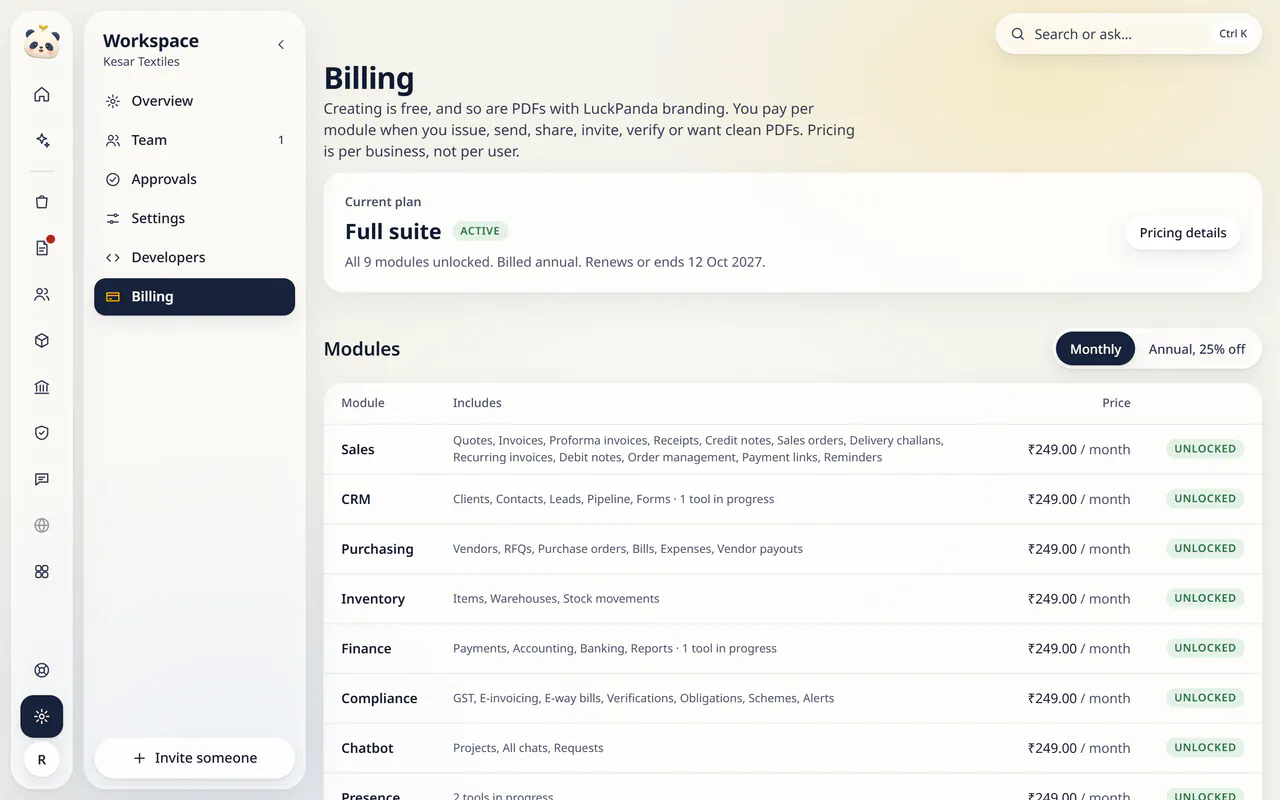Click UNLOCKED badge in Compliance row
Viewport: 1280px width, 800px height.
coord(1205,698)
